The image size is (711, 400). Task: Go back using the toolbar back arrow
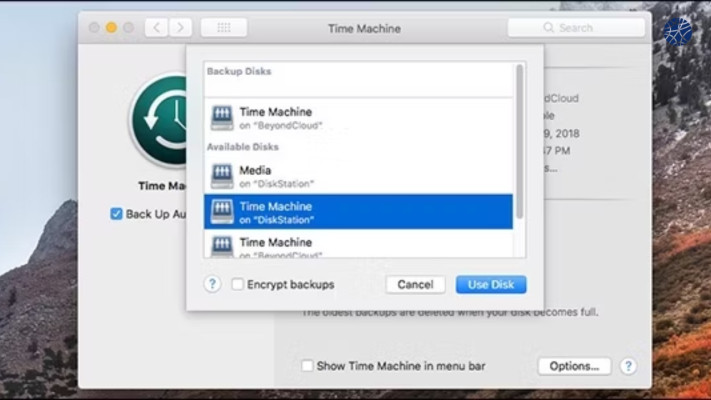[156, 28]
